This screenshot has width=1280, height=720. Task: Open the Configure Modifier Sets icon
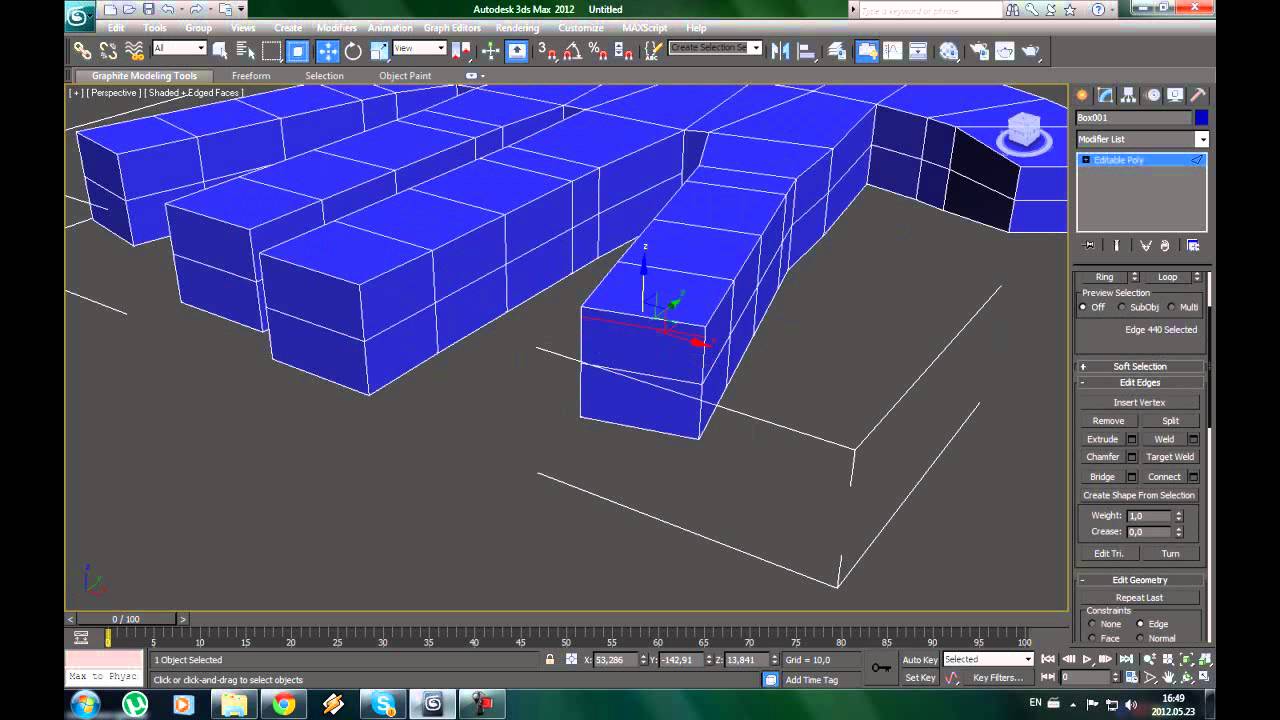pos(1192,245)
